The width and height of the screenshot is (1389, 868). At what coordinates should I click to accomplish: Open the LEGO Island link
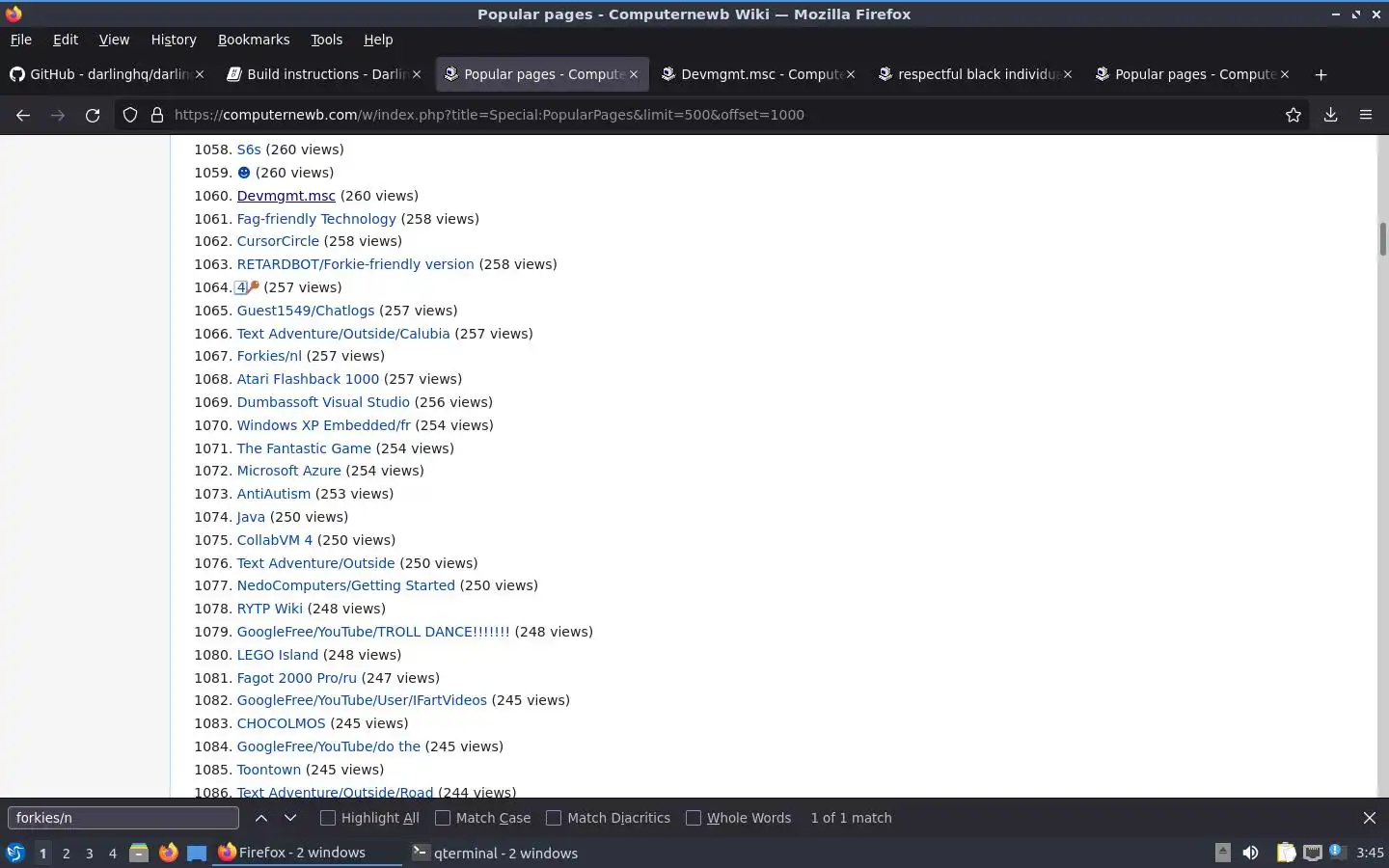pos(278,655)
